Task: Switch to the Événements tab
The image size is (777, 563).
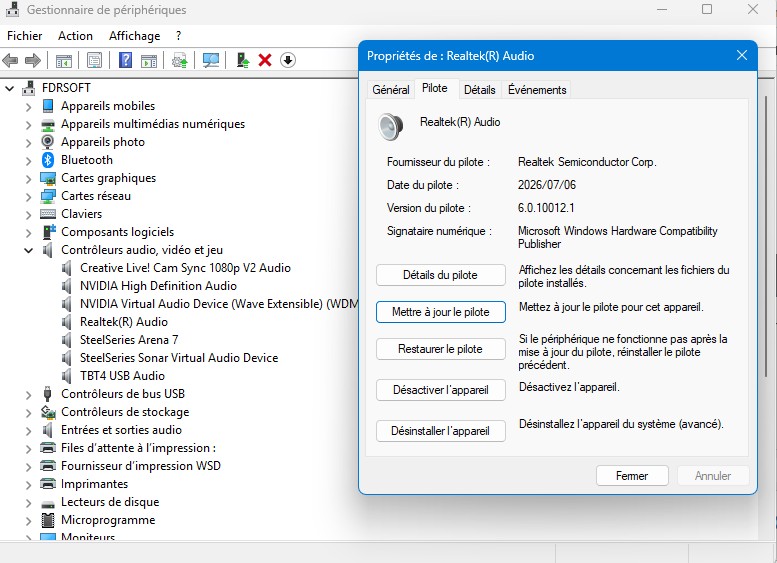Action: tap(537, 90)
